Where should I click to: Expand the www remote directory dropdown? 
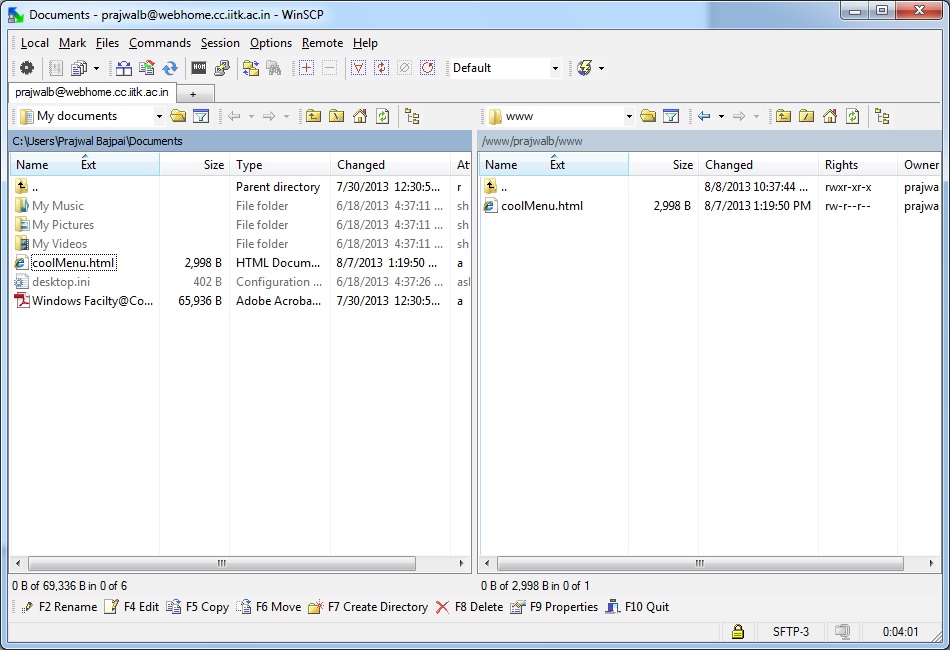tap(629, 116)
